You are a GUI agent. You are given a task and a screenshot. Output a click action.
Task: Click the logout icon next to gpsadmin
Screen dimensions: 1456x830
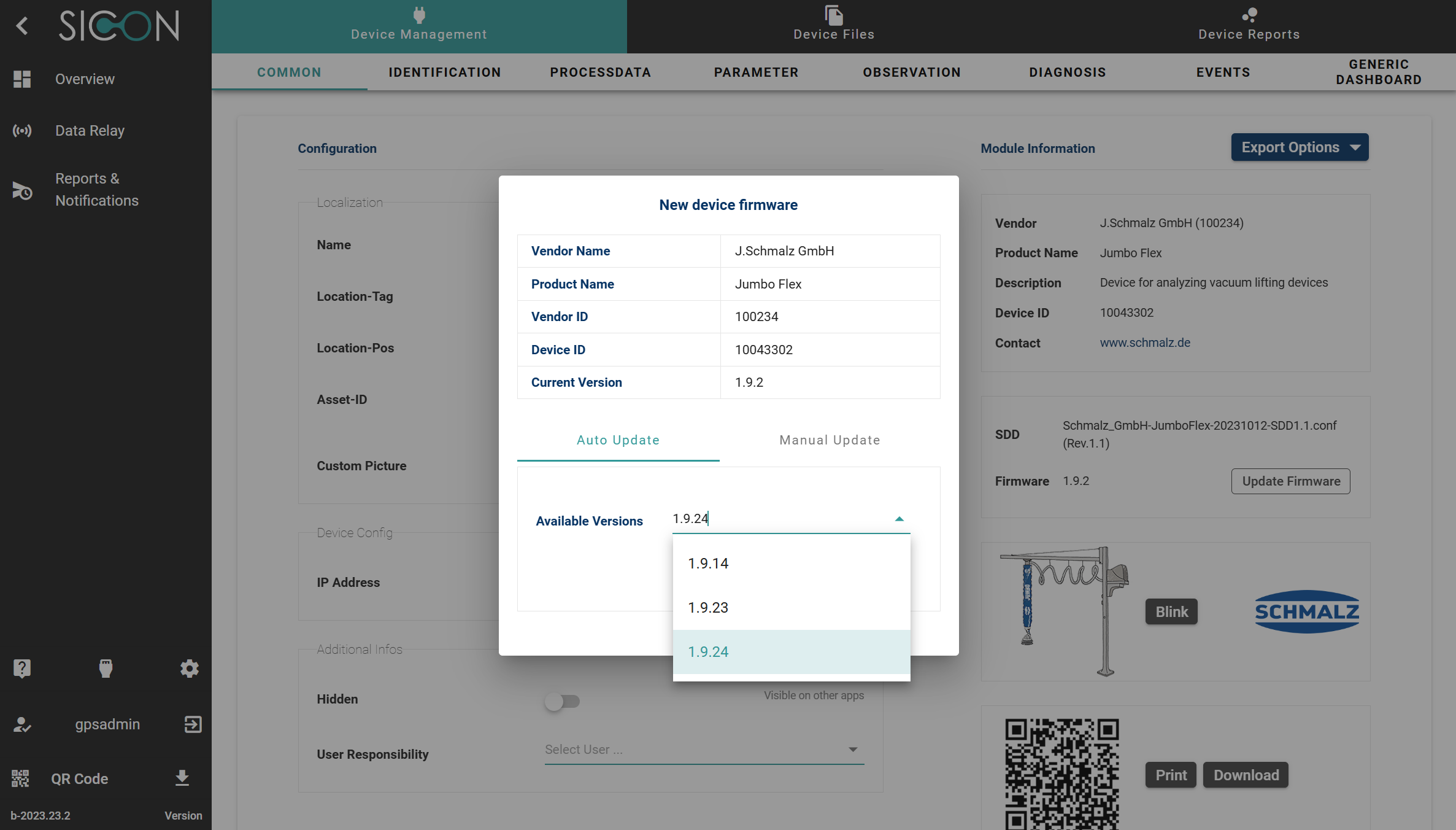point(193,724)
